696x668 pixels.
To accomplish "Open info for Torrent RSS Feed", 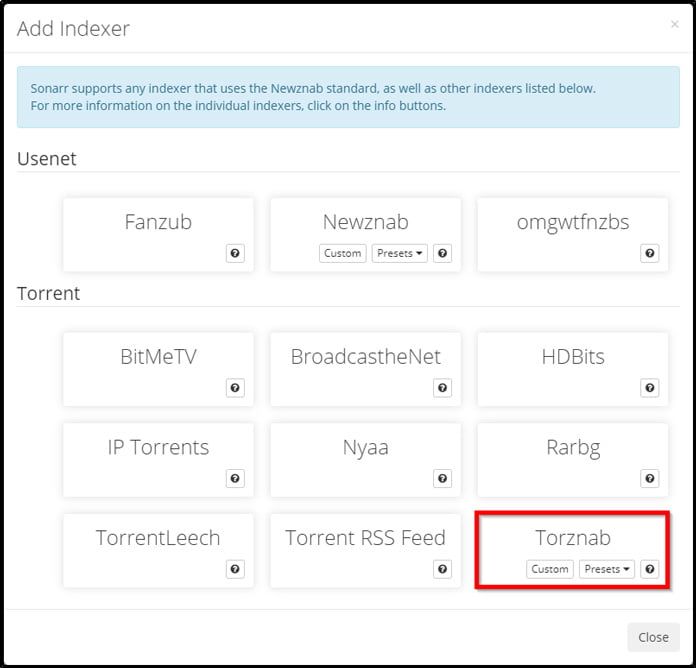I will pyautogui.click(x=442, y=569).
